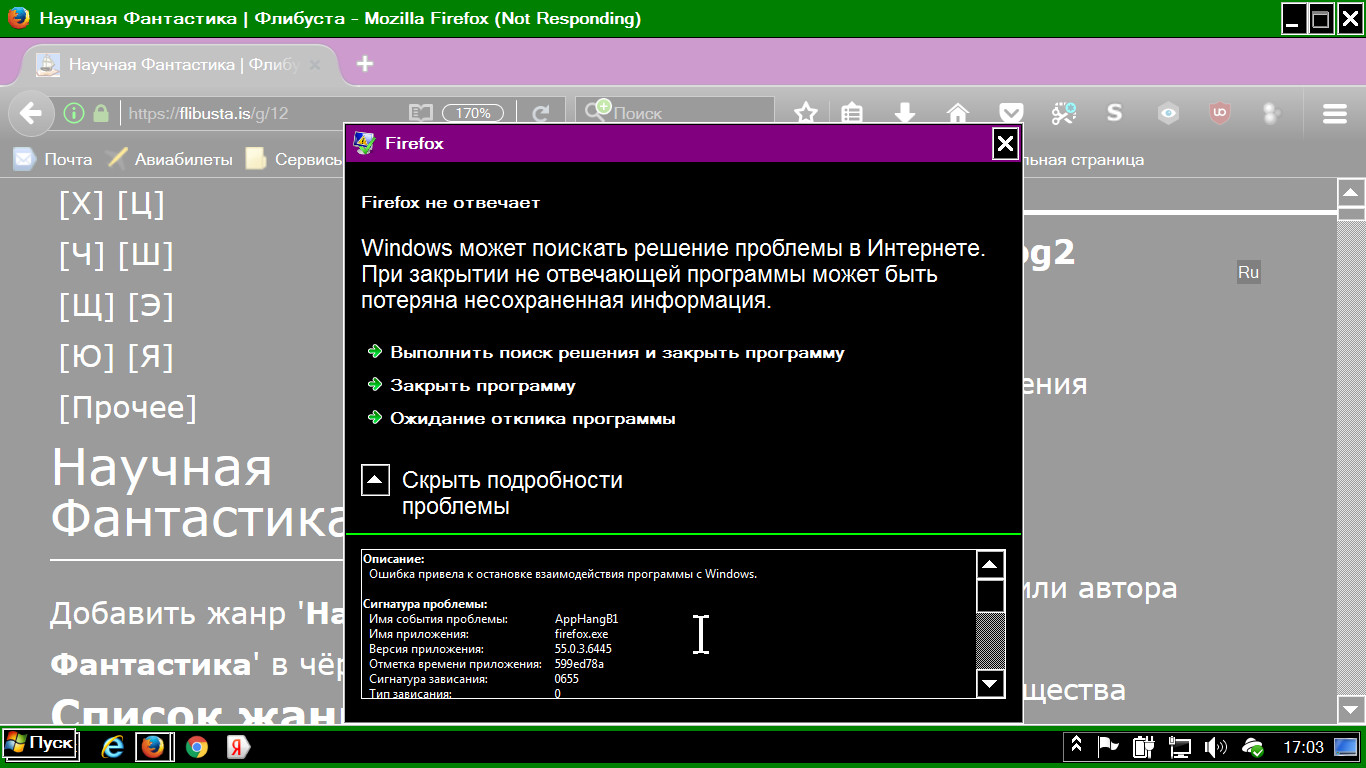Click timestamp value 599ed78a
This screenshot has width=1366, height=768.
[x=579, y=664]
